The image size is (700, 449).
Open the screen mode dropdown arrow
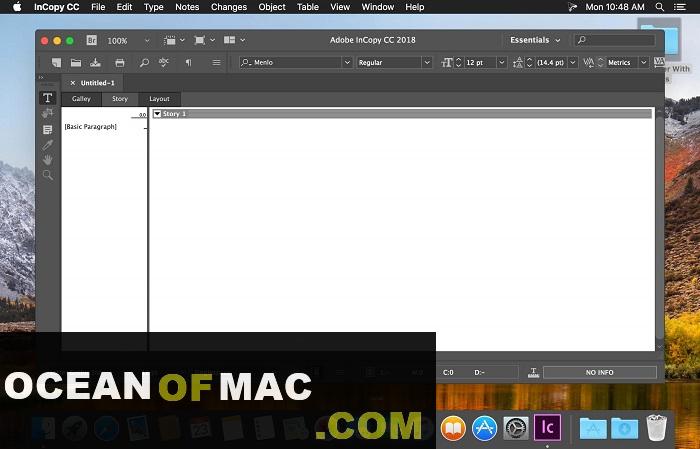coord(212,40)
